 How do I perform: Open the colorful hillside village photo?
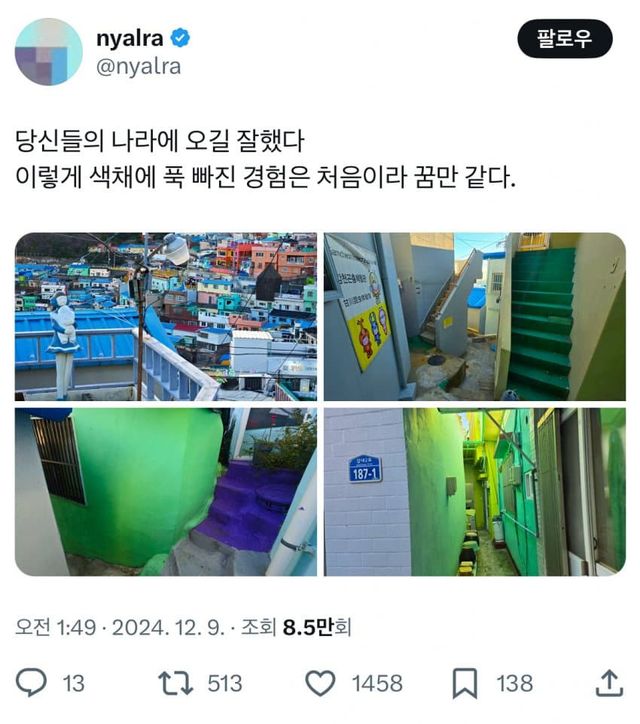166,316
